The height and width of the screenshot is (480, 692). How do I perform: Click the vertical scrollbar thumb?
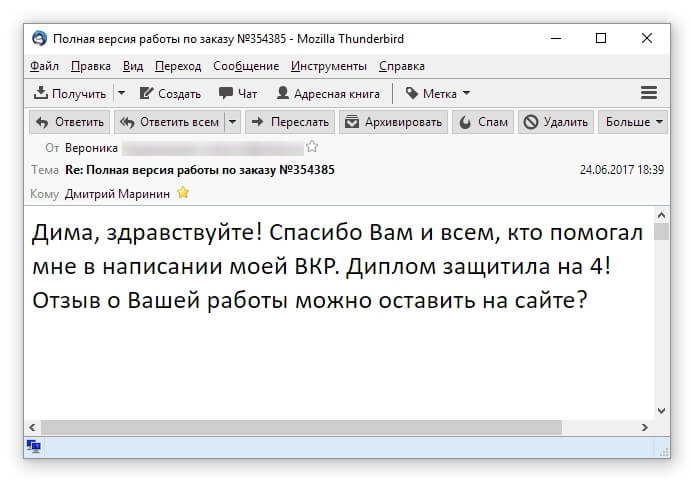click(x=661, y=232)
